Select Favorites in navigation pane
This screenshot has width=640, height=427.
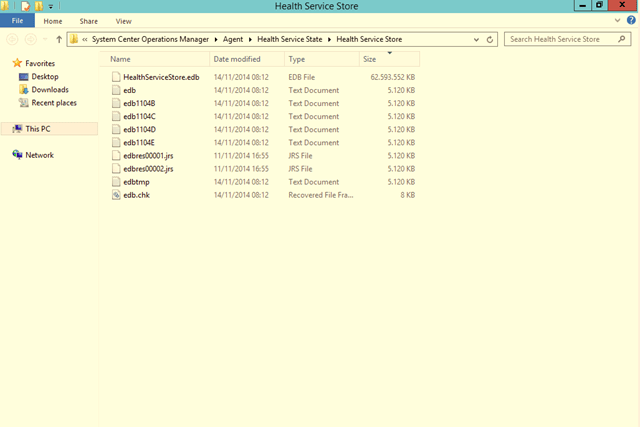pyautogui.click(x=40, y=63)
